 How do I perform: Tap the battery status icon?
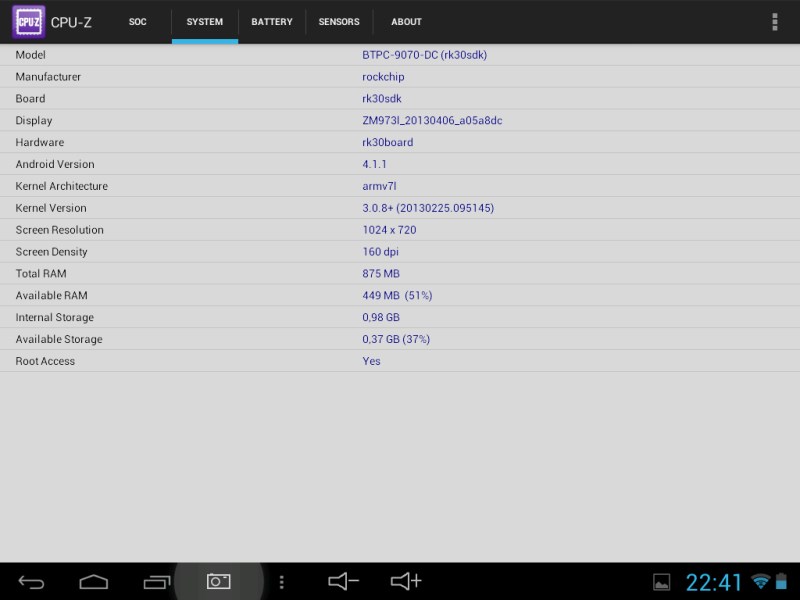pos(783,582)
